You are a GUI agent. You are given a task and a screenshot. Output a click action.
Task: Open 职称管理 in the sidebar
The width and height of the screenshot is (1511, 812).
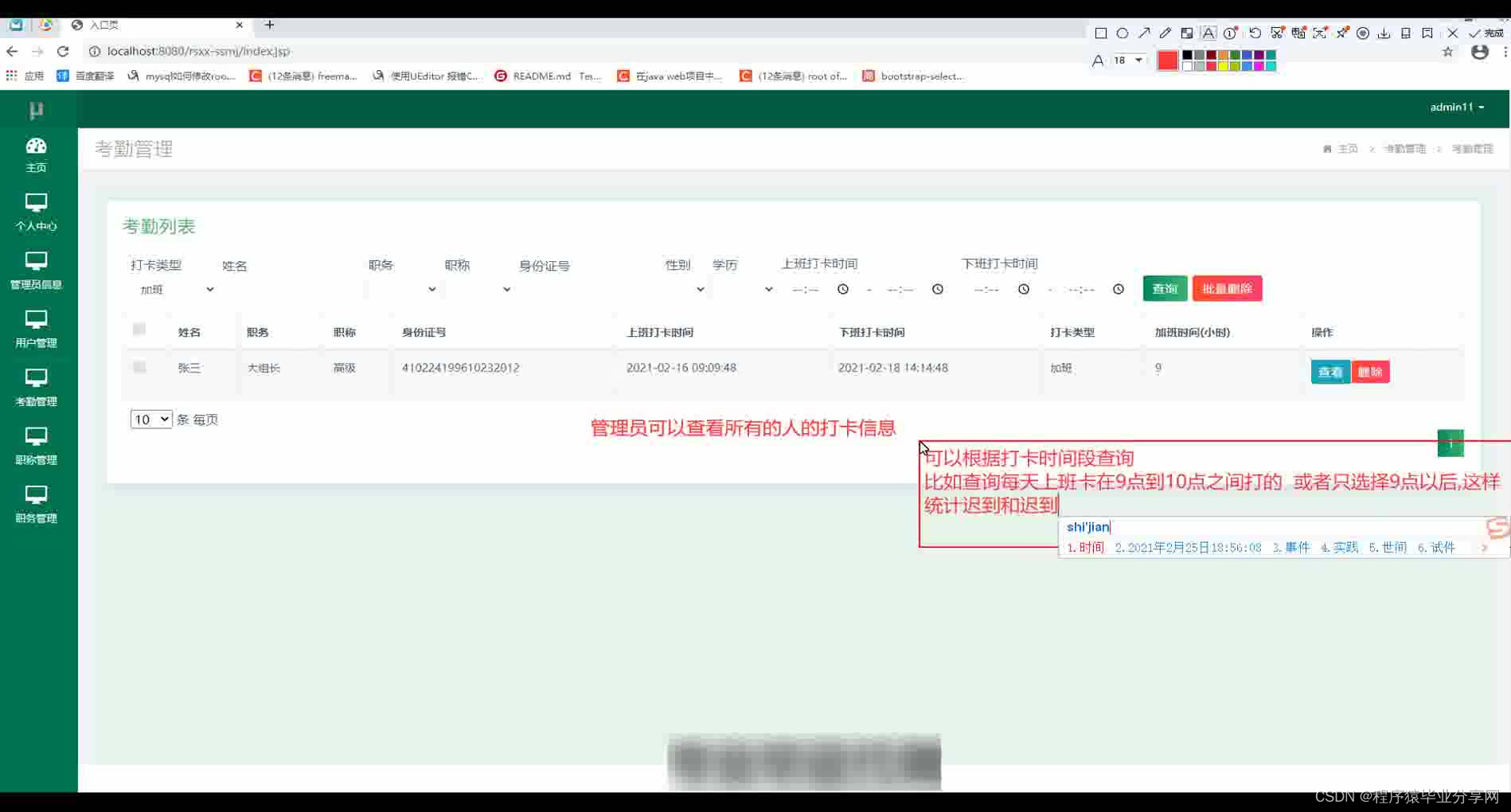(x=37, y=446)
